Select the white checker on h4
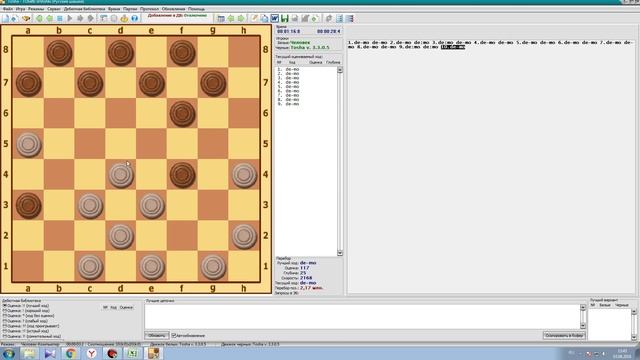This screenshot has height=360, width=640. pyautogui.click(x=244, y=175)
